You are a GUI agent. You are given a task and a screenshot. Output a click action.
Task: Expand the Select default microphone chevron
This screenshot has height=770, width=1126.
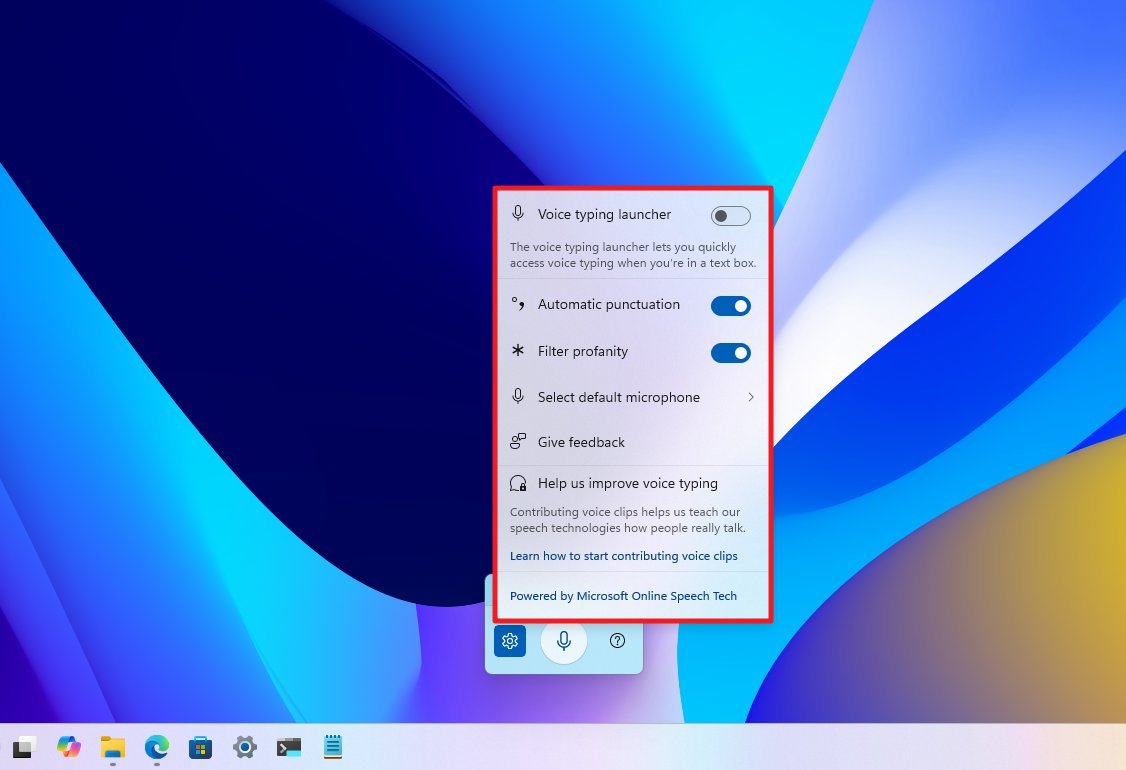pyautogui.click(x=751, y=397)
